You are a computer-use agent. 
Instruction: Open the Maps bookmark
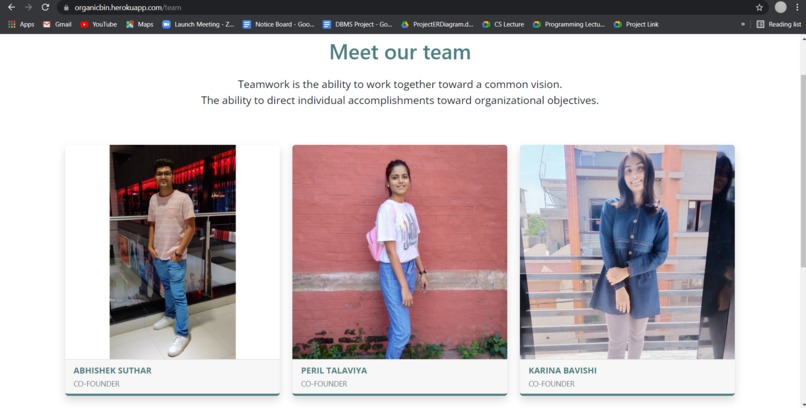point(140,24)
